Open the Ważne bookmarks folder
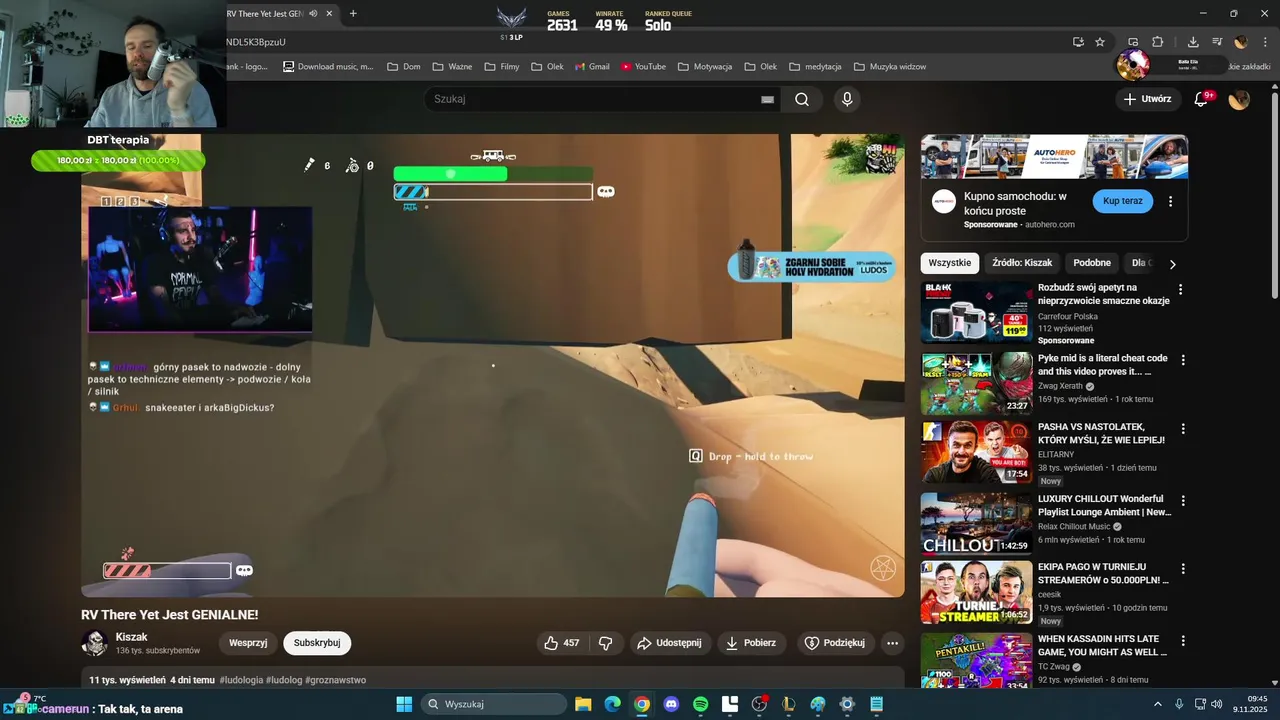This screenshot has height=720, width=1280. click(452, 67)
